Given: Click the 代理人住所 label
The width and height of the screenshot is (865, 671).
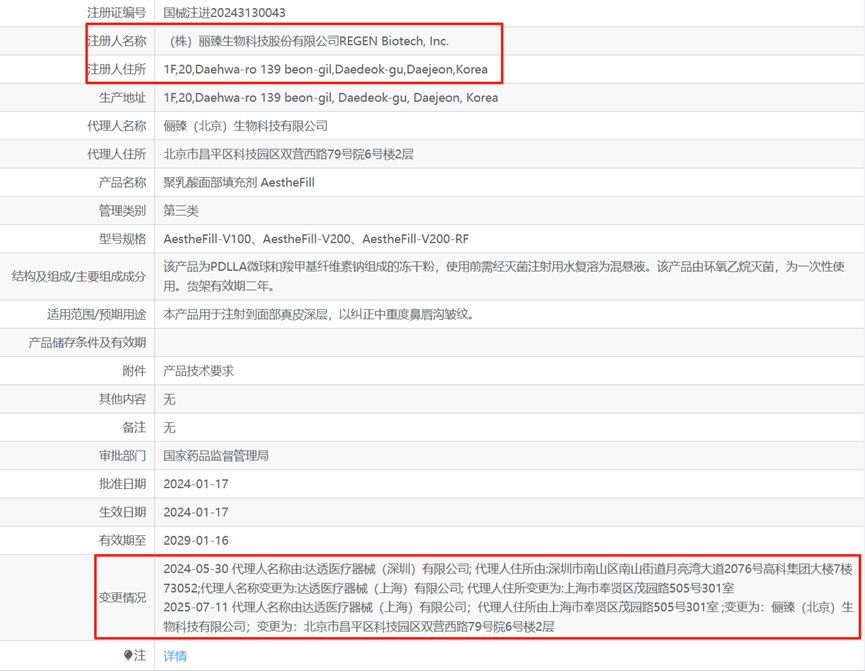Looking at the screenshot, I should click(117, 154).
